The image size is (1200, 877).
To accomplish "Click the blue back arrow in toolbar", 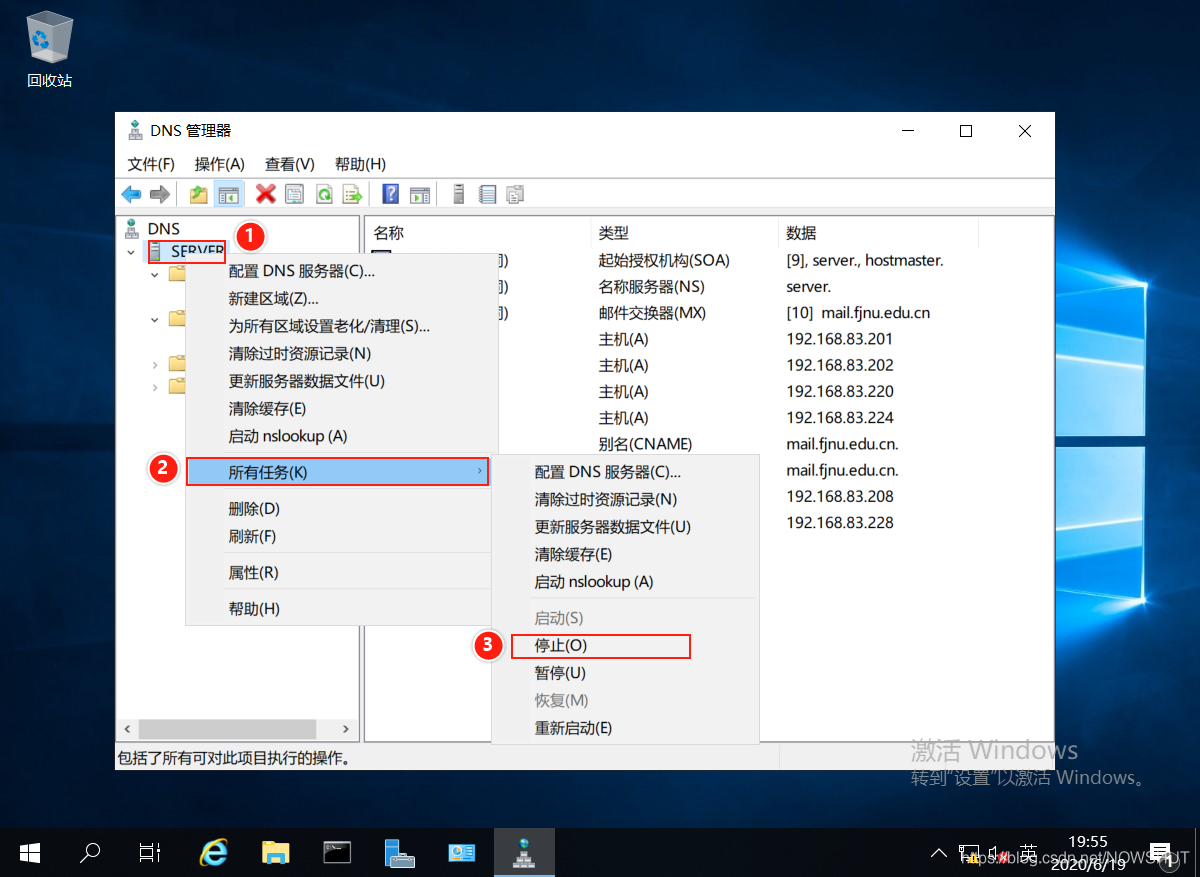I will [131, 194].
